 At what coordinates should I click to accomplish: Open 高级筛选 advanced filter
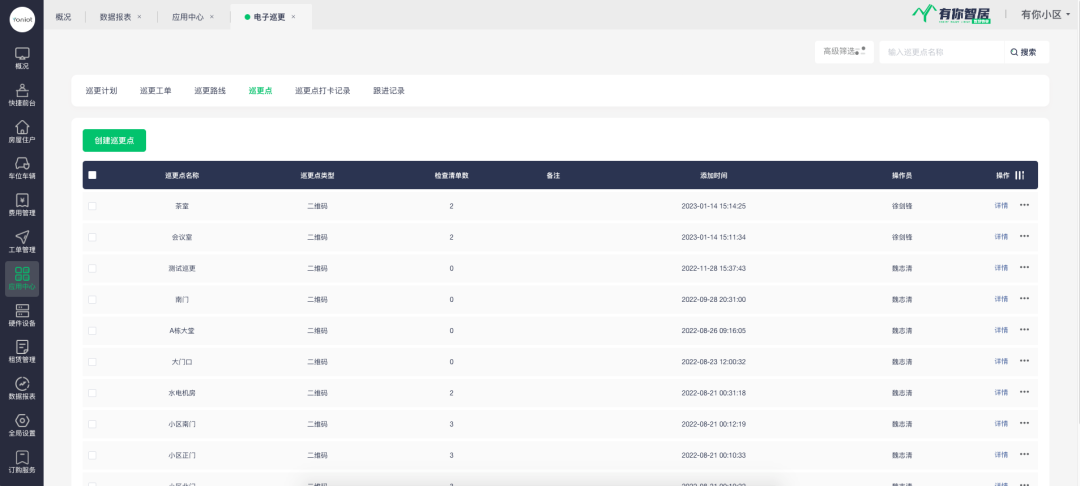(x=843, y=52)
